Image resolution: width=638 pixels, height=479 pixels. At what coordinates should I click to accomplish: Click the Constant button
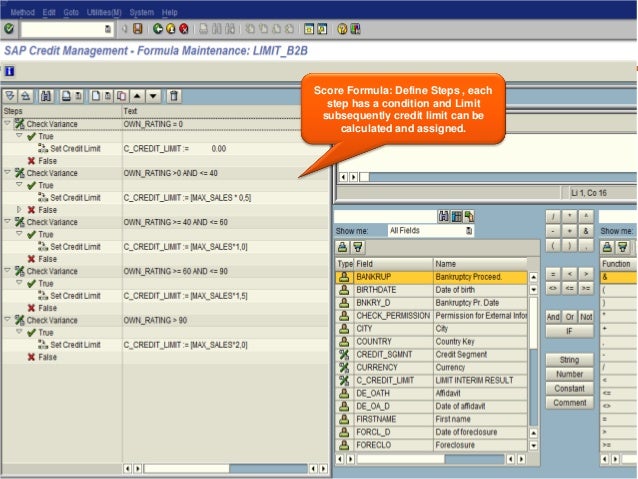click(x=569, y=388)
